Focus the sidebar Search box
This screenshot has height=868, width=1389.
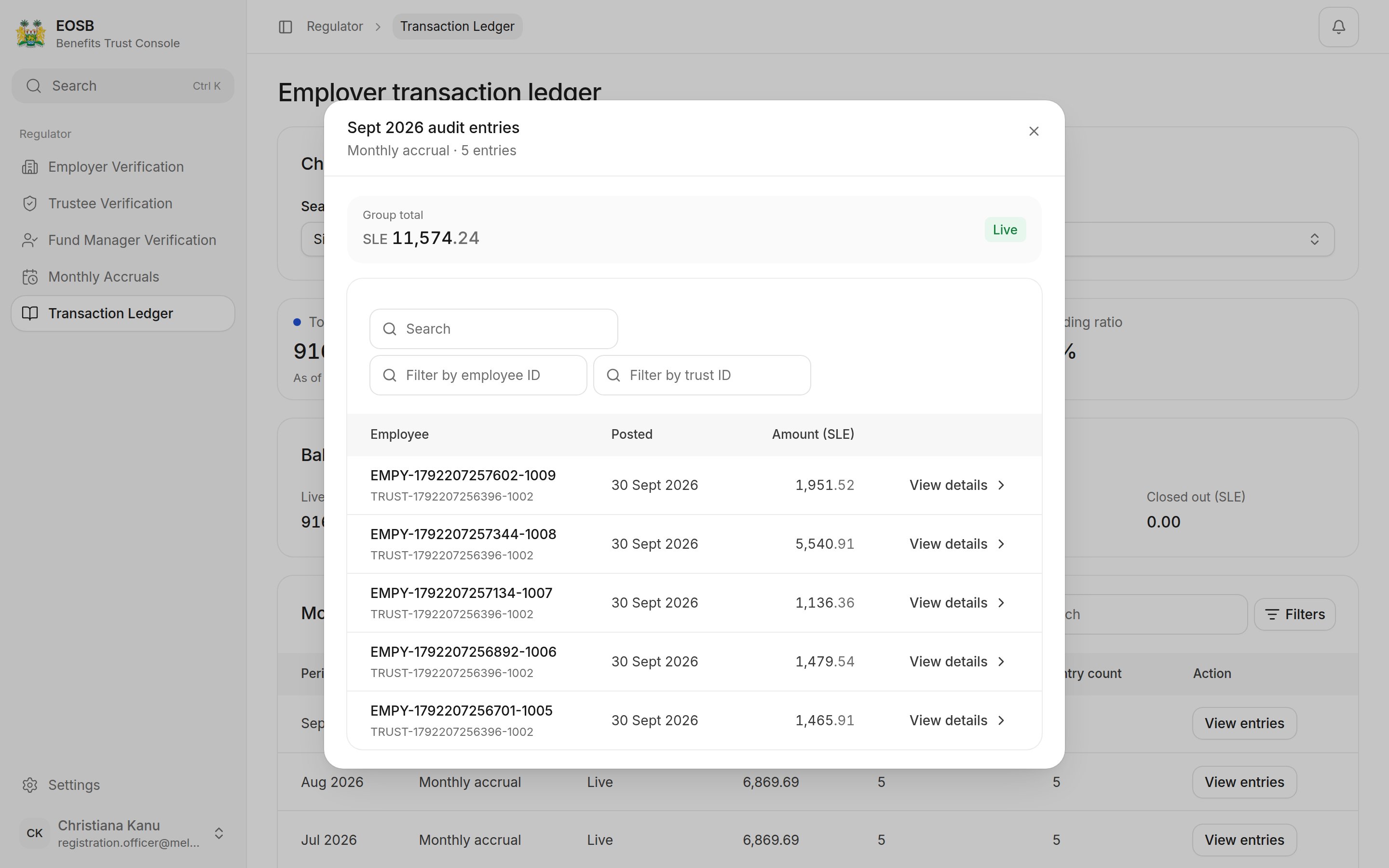pyautogui.click(x=123, y=86)
